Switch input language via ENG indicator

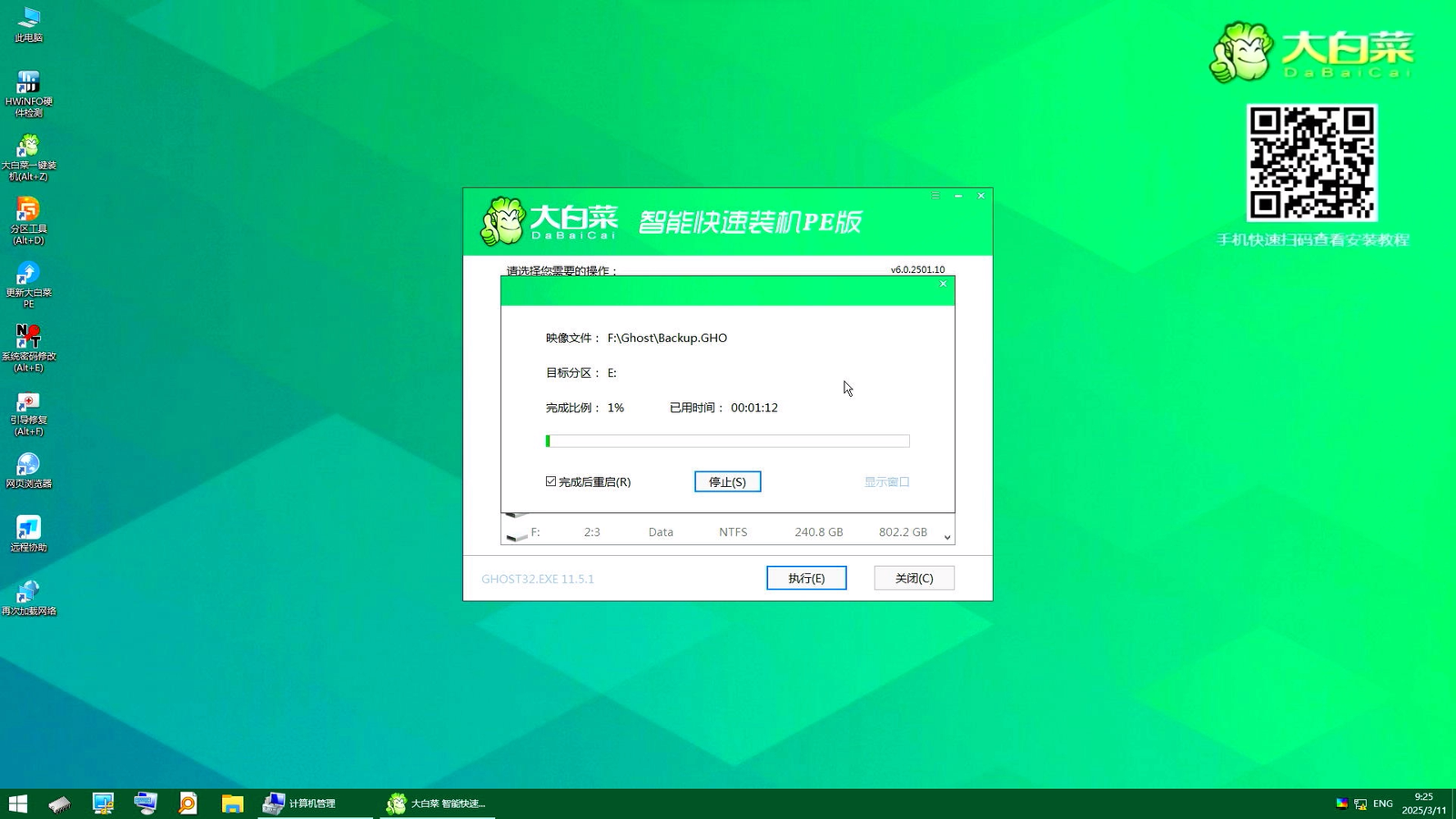point(1383,804)
